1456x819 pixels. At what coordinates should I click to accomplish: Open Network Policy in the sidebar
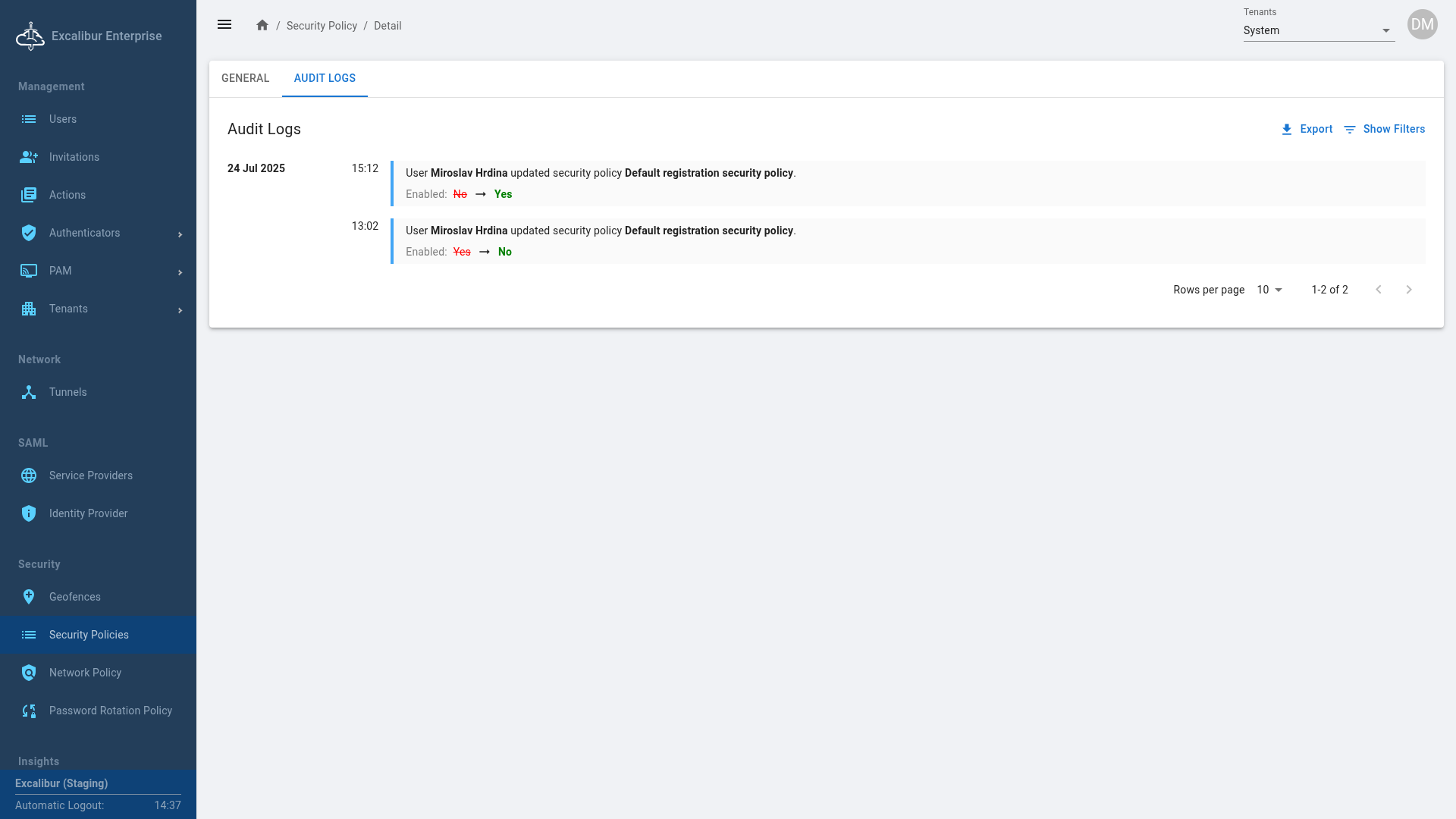click(85, 673)
